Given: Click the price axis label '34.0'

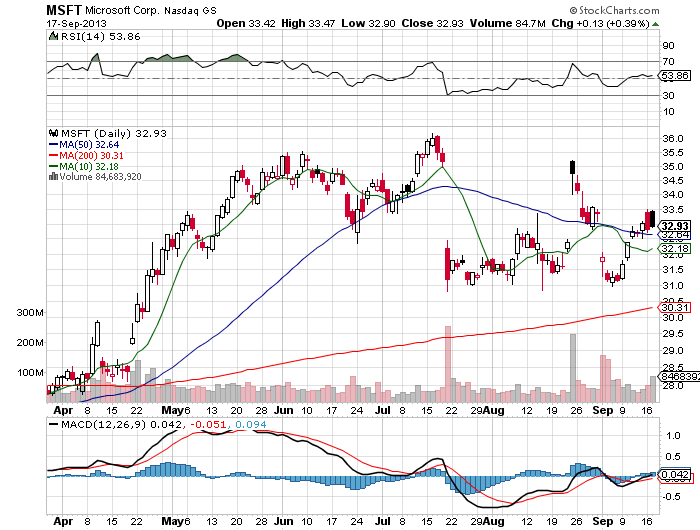Looking at the screenshot, I should [672, 195].
